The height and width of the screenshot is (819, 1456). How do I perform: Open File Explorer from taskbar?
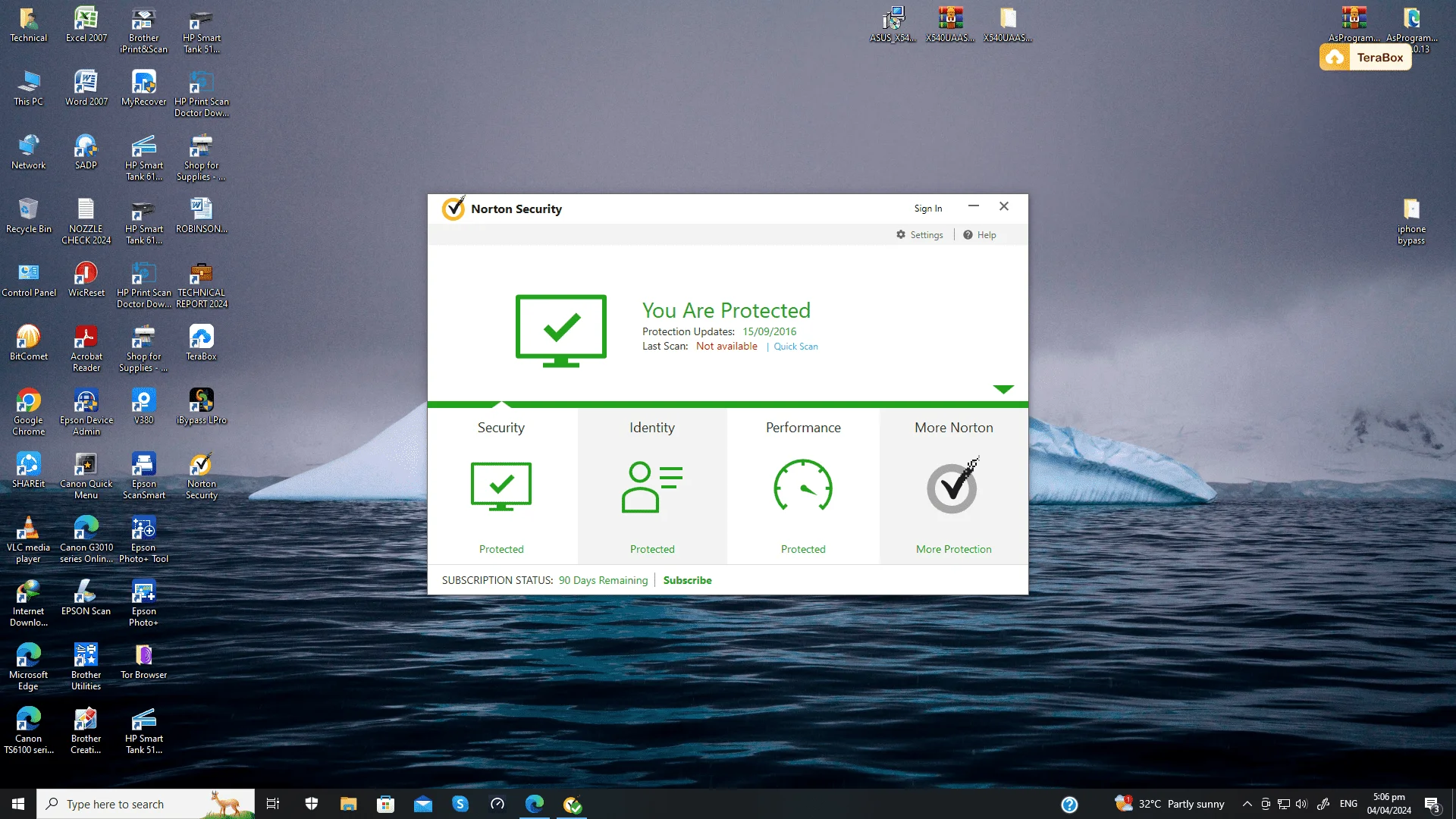tap(348, 804)
